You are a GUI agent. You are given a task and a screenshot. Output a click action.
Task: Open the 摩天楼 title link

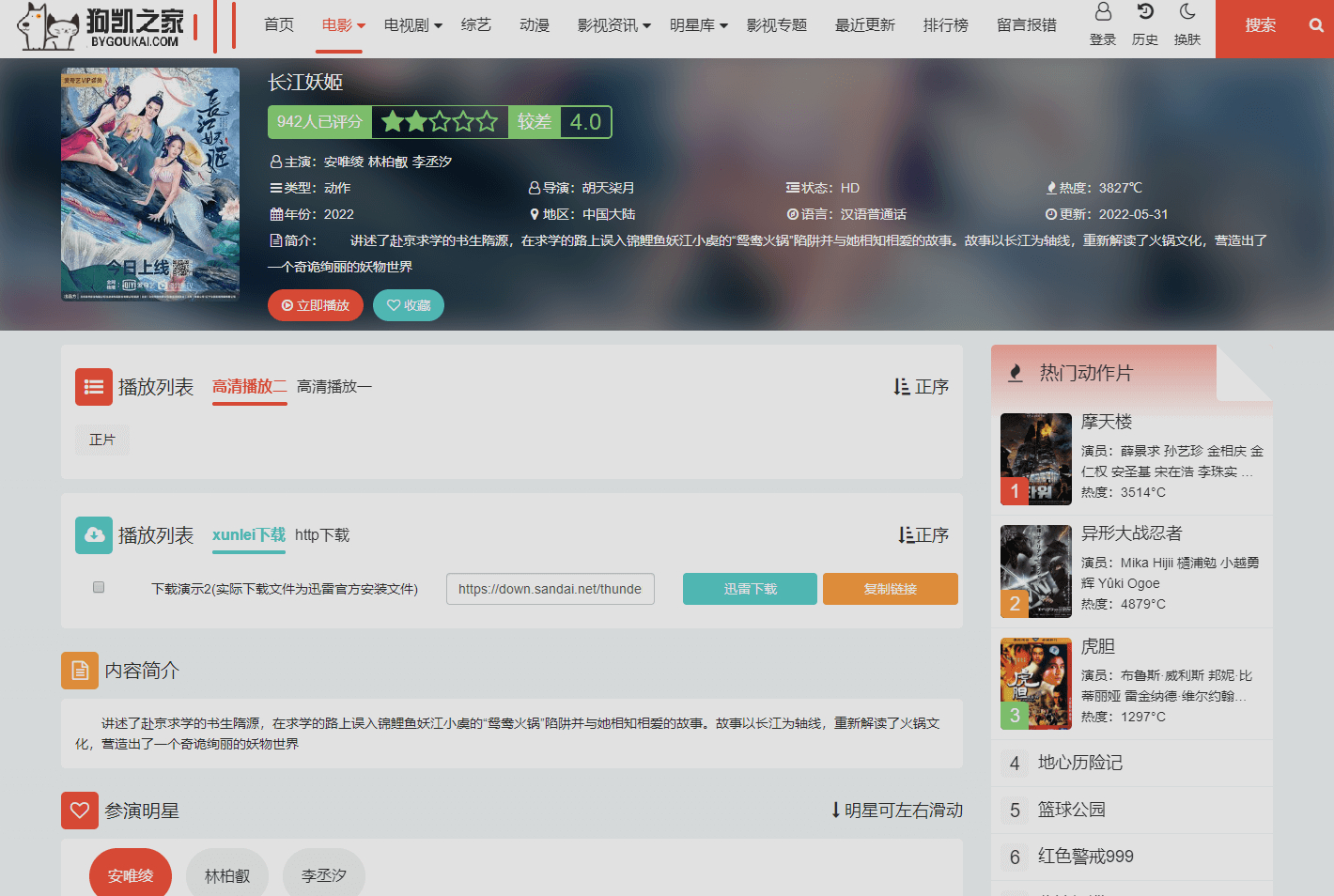[x=1107, y=422]
